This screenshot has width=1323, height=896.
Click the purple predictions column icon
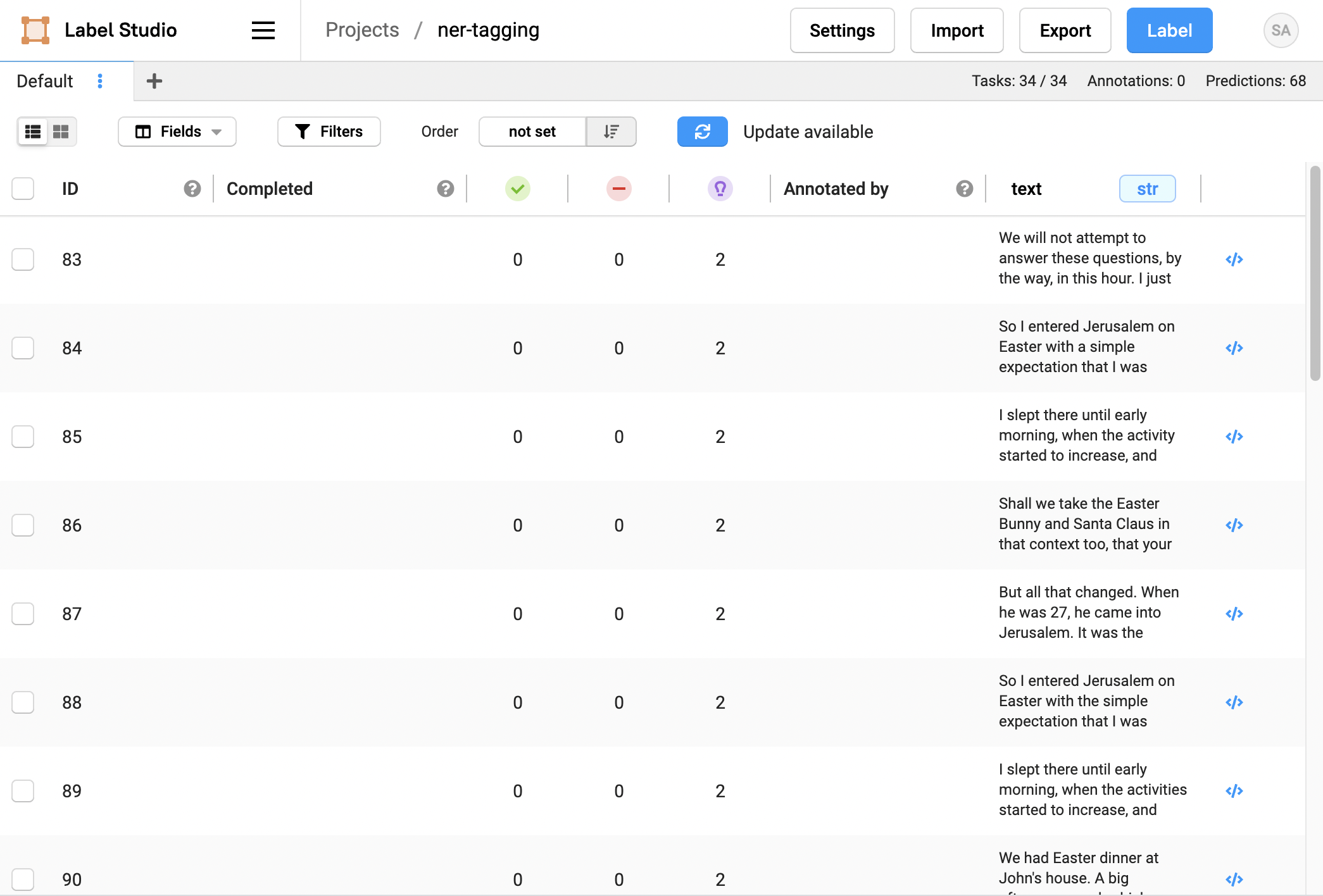click(x=720, y=188)
